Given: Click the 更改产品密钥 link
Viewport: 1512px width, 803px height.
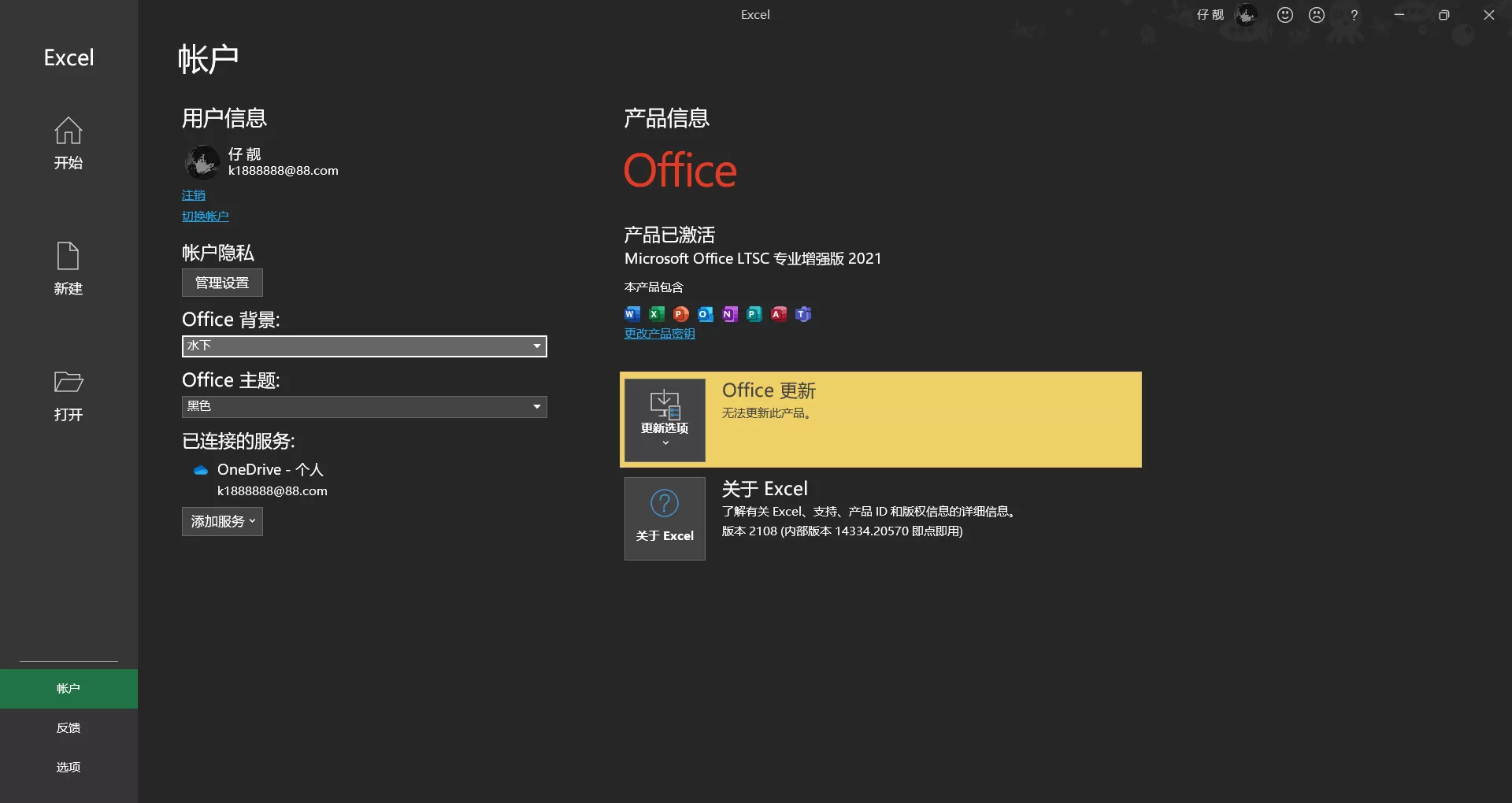Looking at the screenshot, I should (659, 332).
